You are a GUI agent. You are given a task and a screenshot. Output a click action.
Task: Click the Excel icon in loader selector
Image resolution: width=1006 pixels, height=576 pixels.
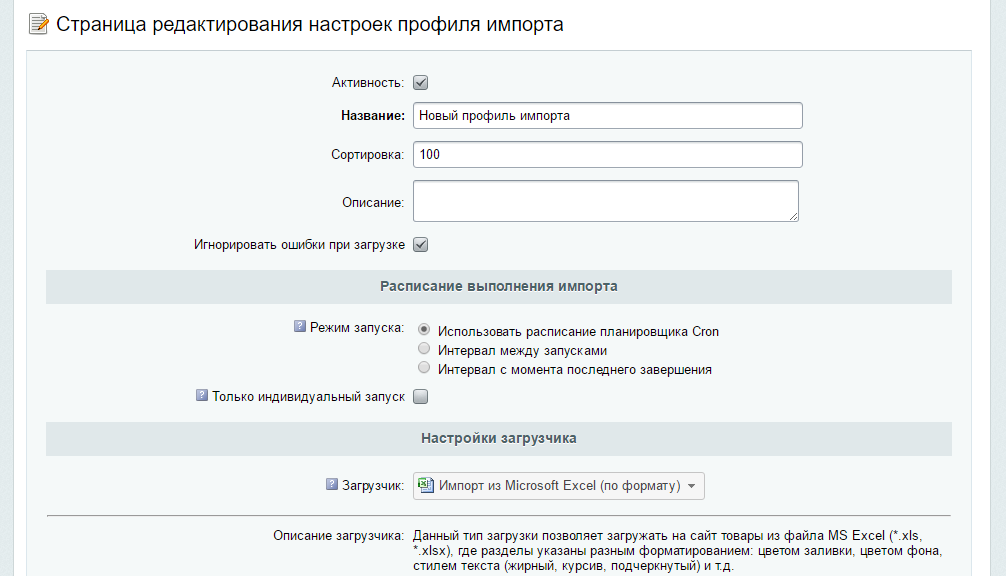pyautogui.click(x=425, y=485)
